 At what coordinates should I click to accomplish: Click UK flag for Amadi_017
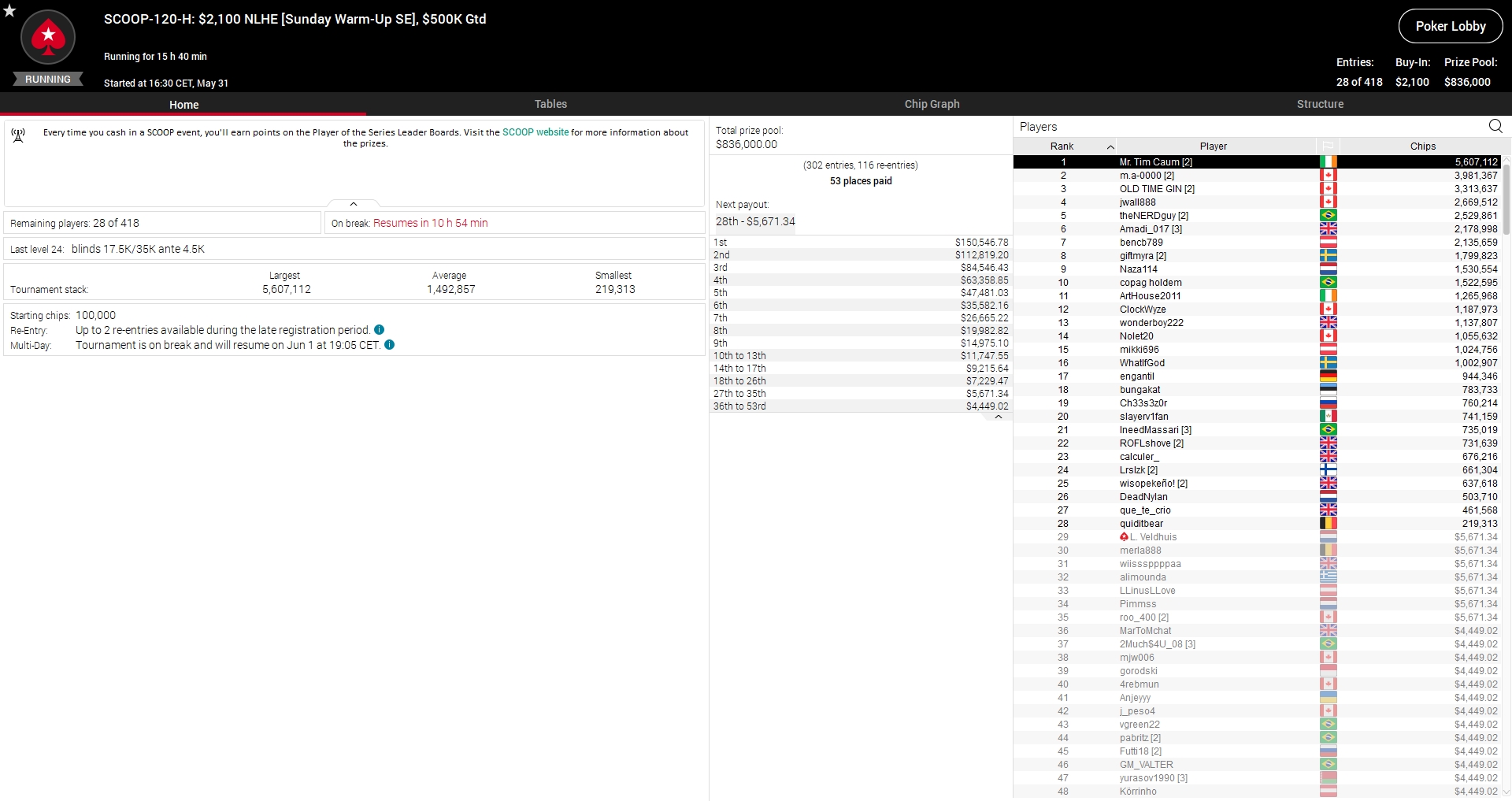(x=1328, y=229)
